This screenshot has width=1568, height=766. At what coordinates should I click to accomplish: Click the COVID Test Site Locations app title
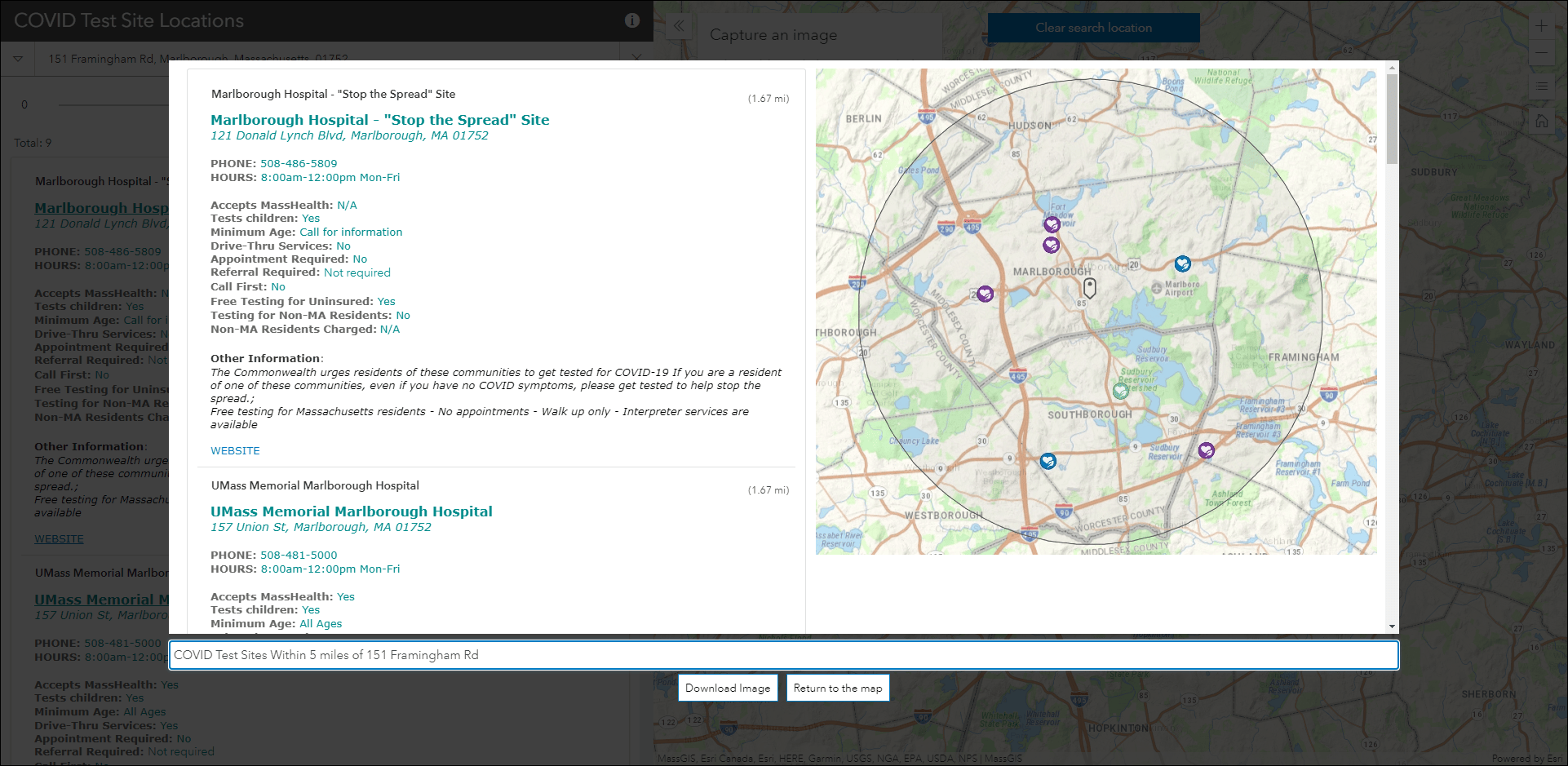[129, 20]
